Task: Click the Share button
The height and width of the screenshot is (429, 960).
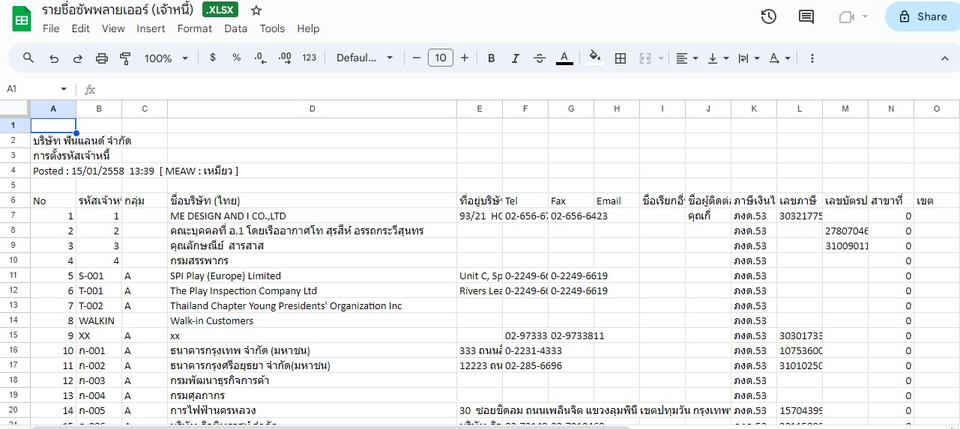Action: point(923,17)
